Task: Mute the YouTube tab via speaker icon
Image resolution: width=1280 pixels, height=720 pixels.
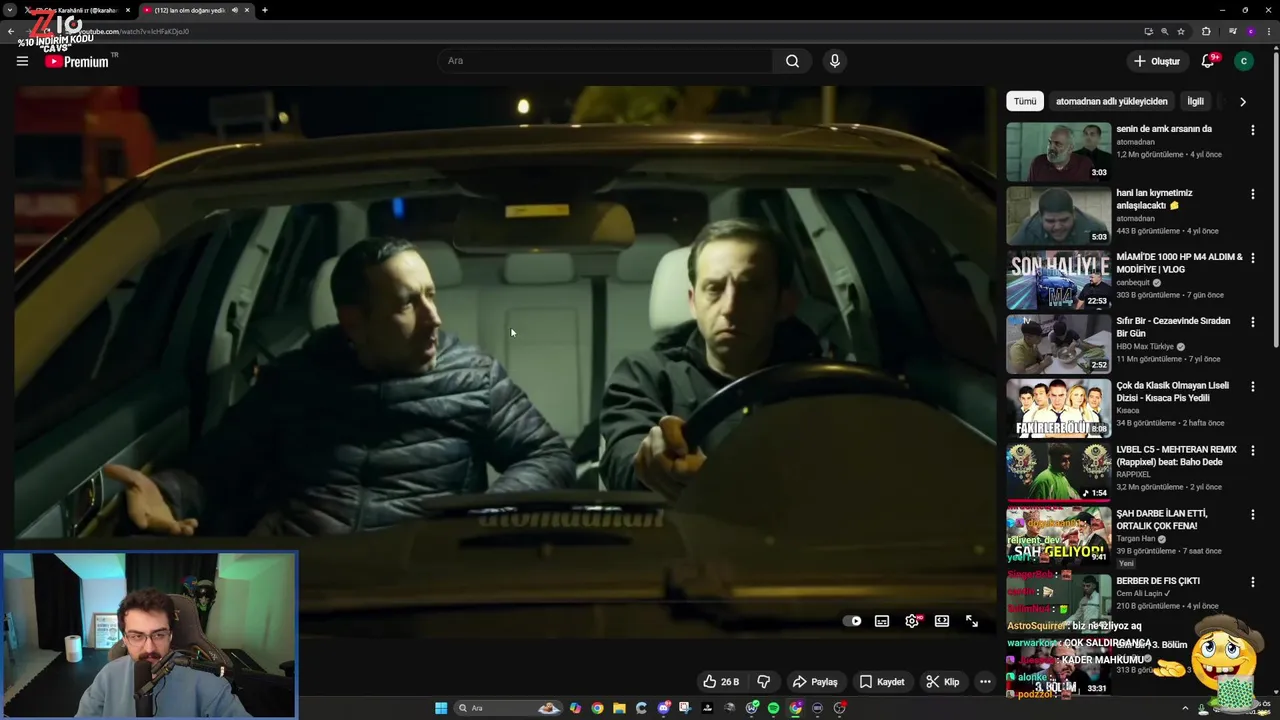Action: coord(235,10)
